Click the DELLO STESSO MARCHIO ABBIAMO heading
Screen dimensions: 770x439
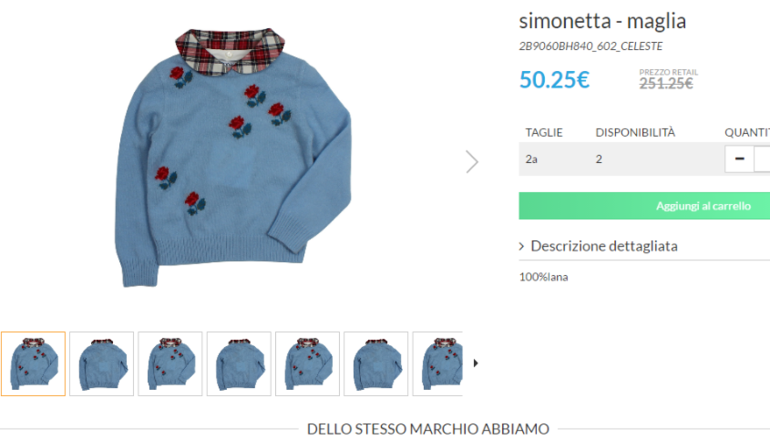428,429
